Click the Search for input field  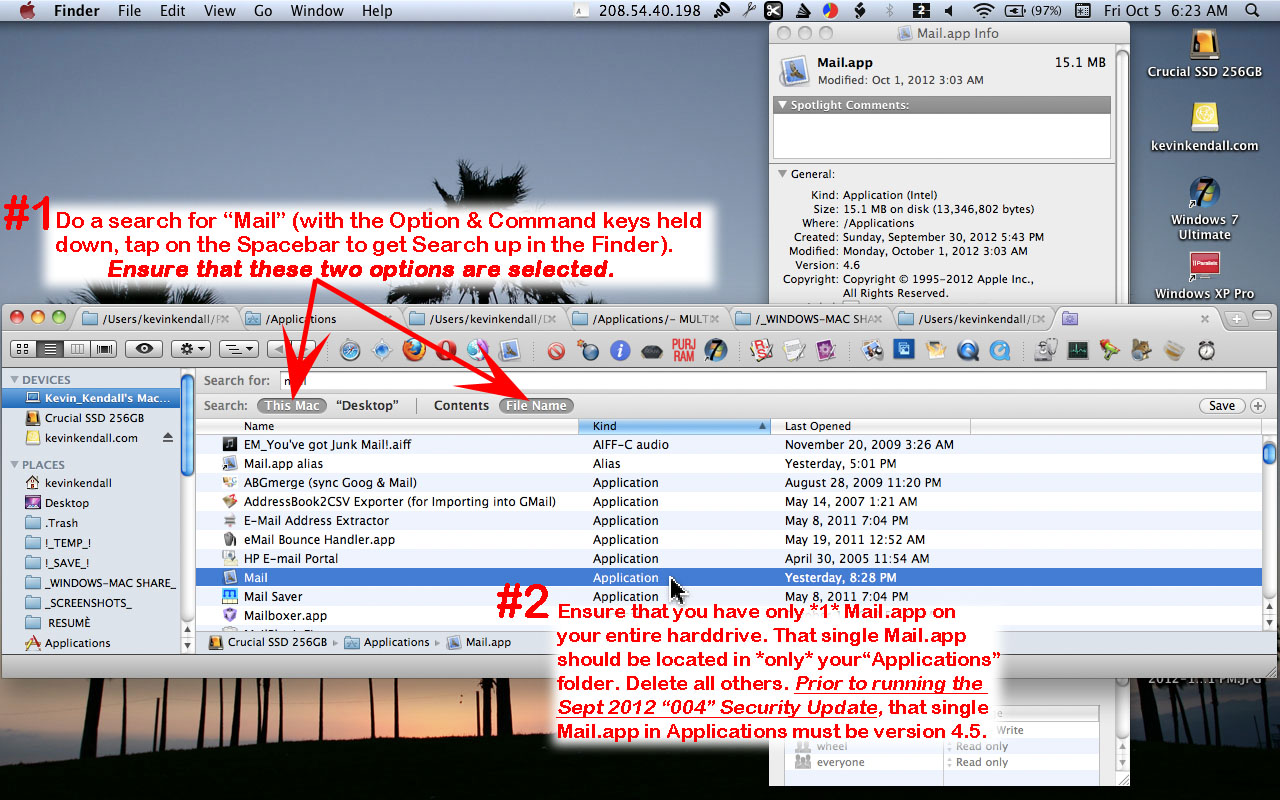pos(772,381)
